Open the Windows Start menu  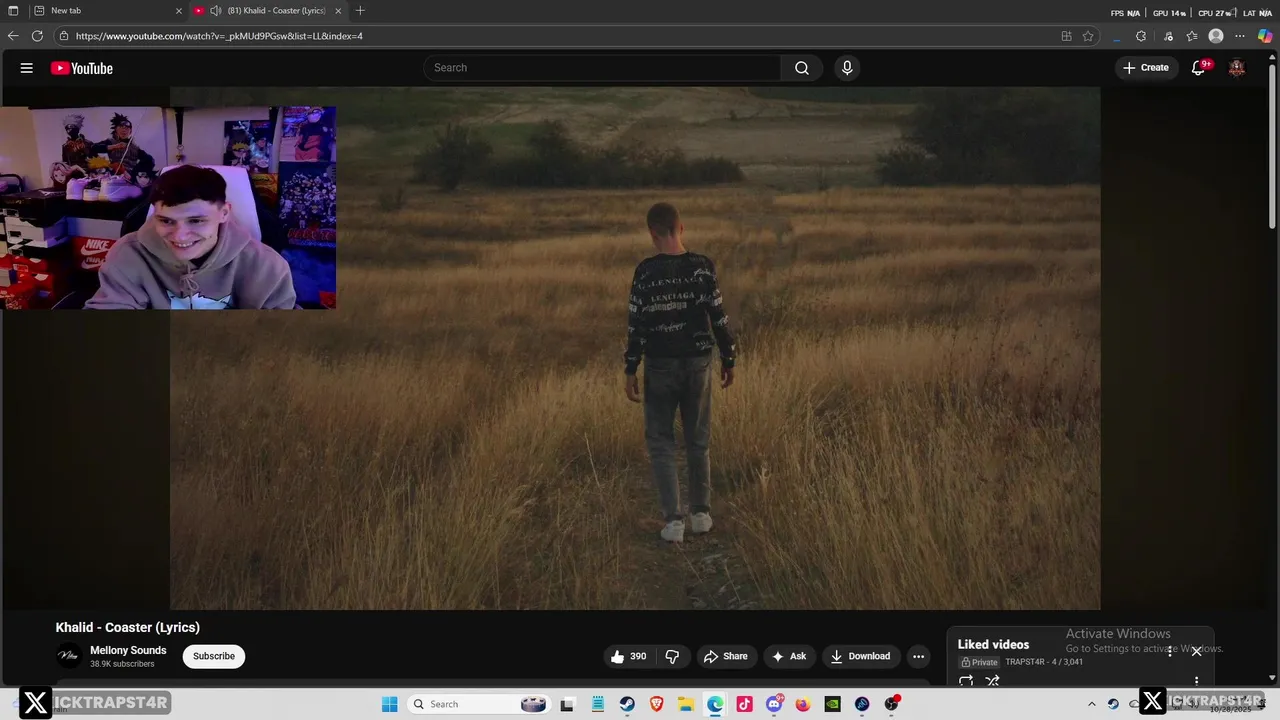pyautogui.click(x=389, y=704)
